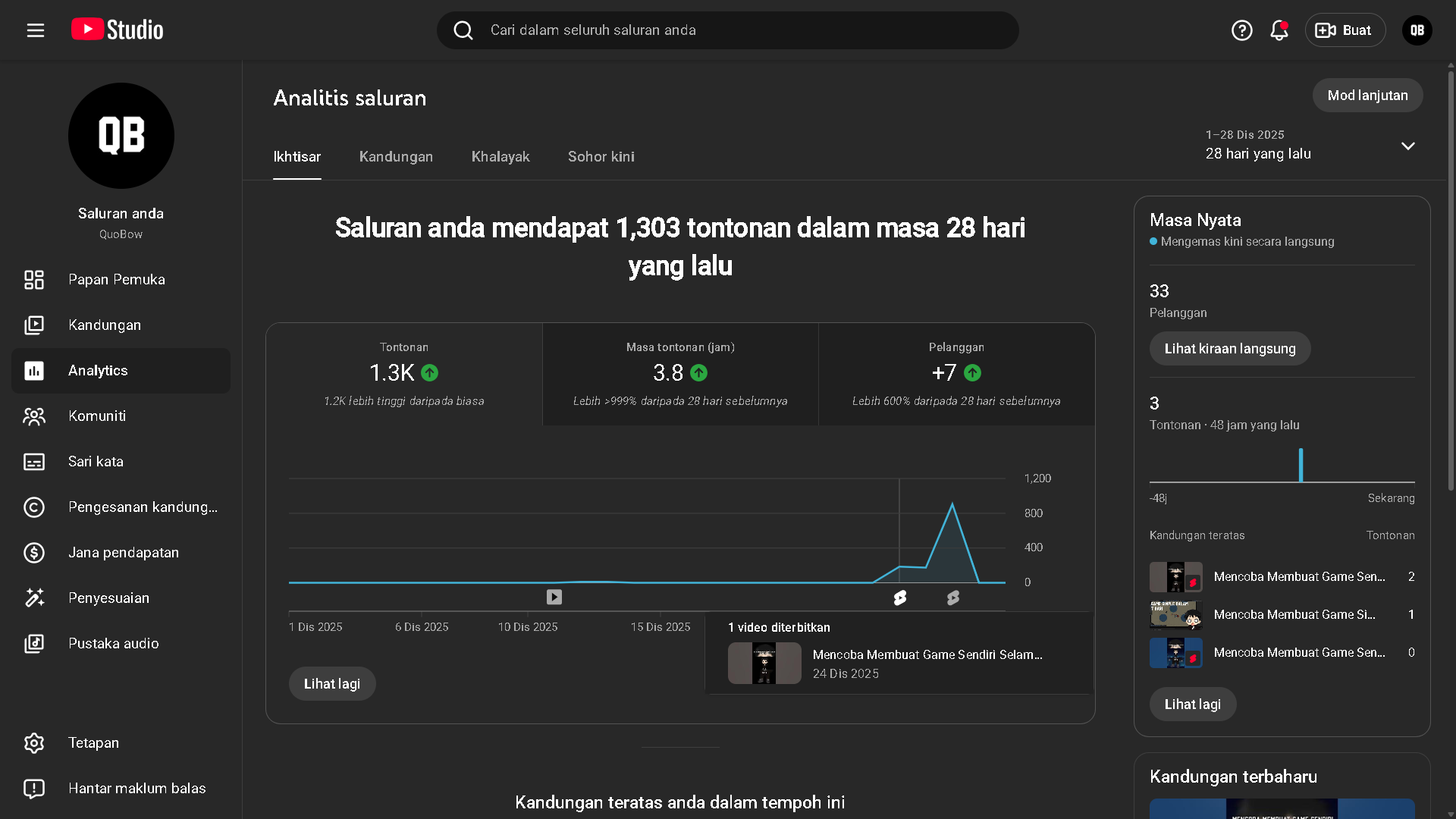Viewport: 1456px width, 819px height.
Task: Expand the 28 hari yang lalu date dropdown
Action: pos(1407,146)
